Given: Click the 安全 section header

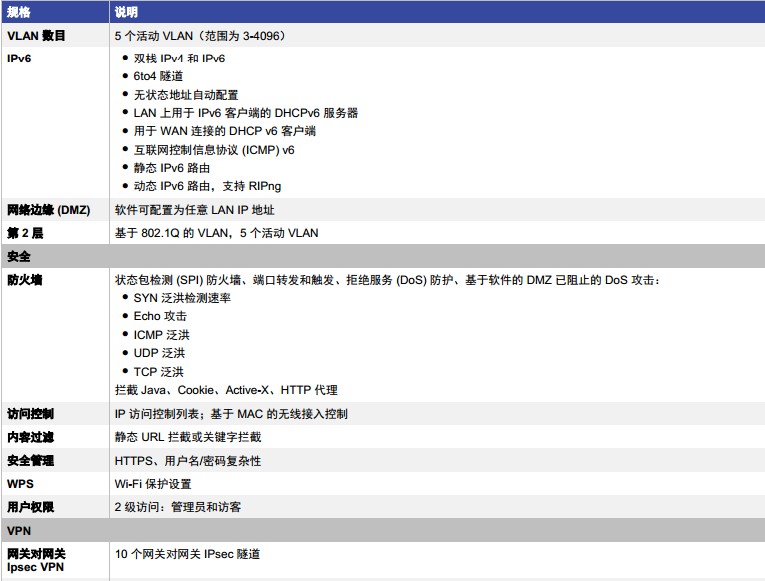Looking at the screenshot, I should [x=19, y=257].
